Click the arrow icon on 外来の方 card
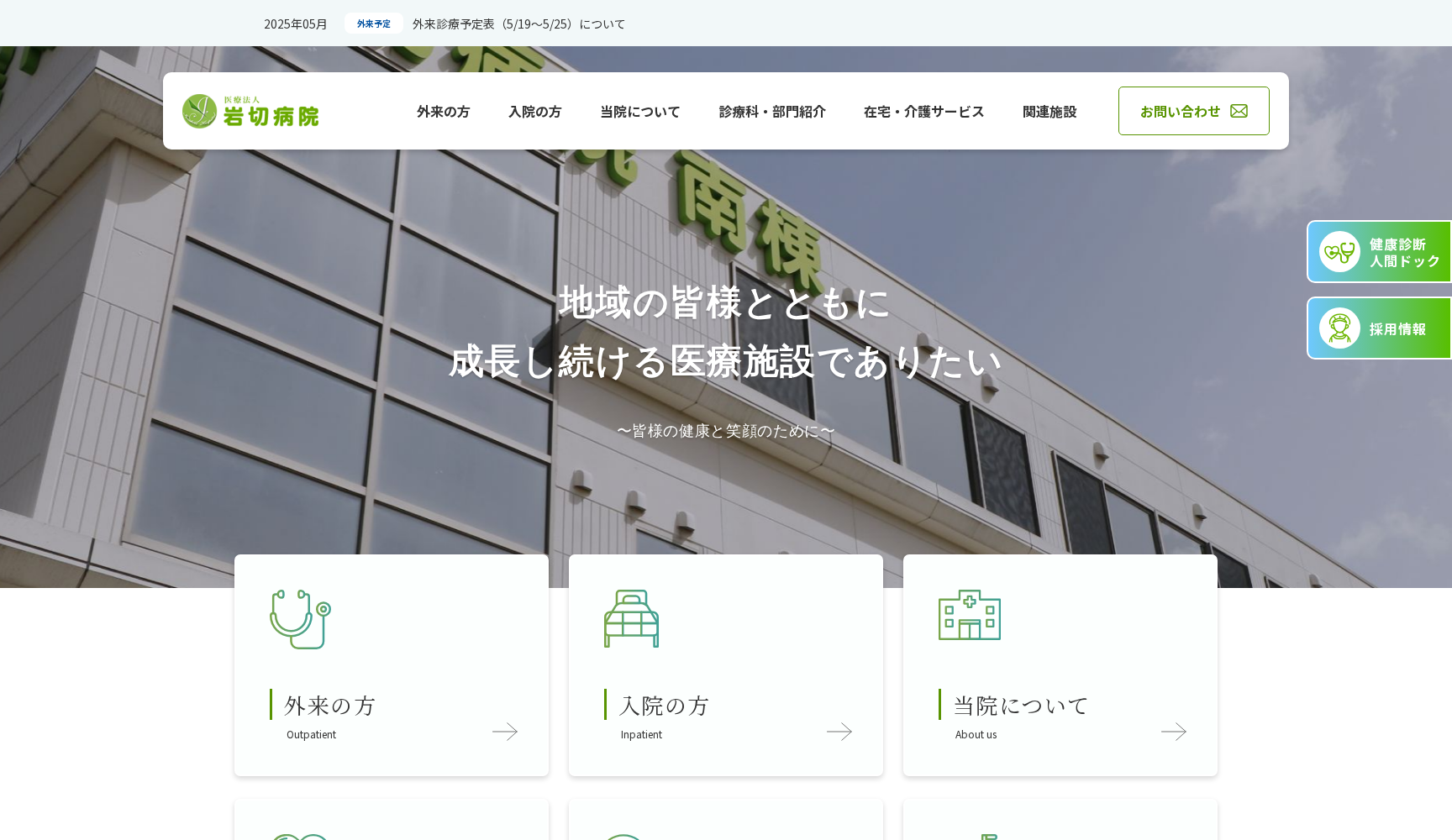The height and width of the screenshot is (840, 1452). coord(504,732)
